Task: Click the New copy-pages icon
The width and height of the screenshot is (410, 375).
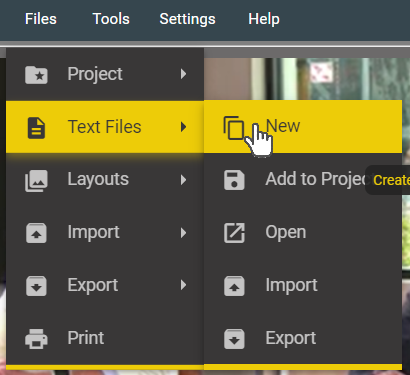Action: (234, 127)
